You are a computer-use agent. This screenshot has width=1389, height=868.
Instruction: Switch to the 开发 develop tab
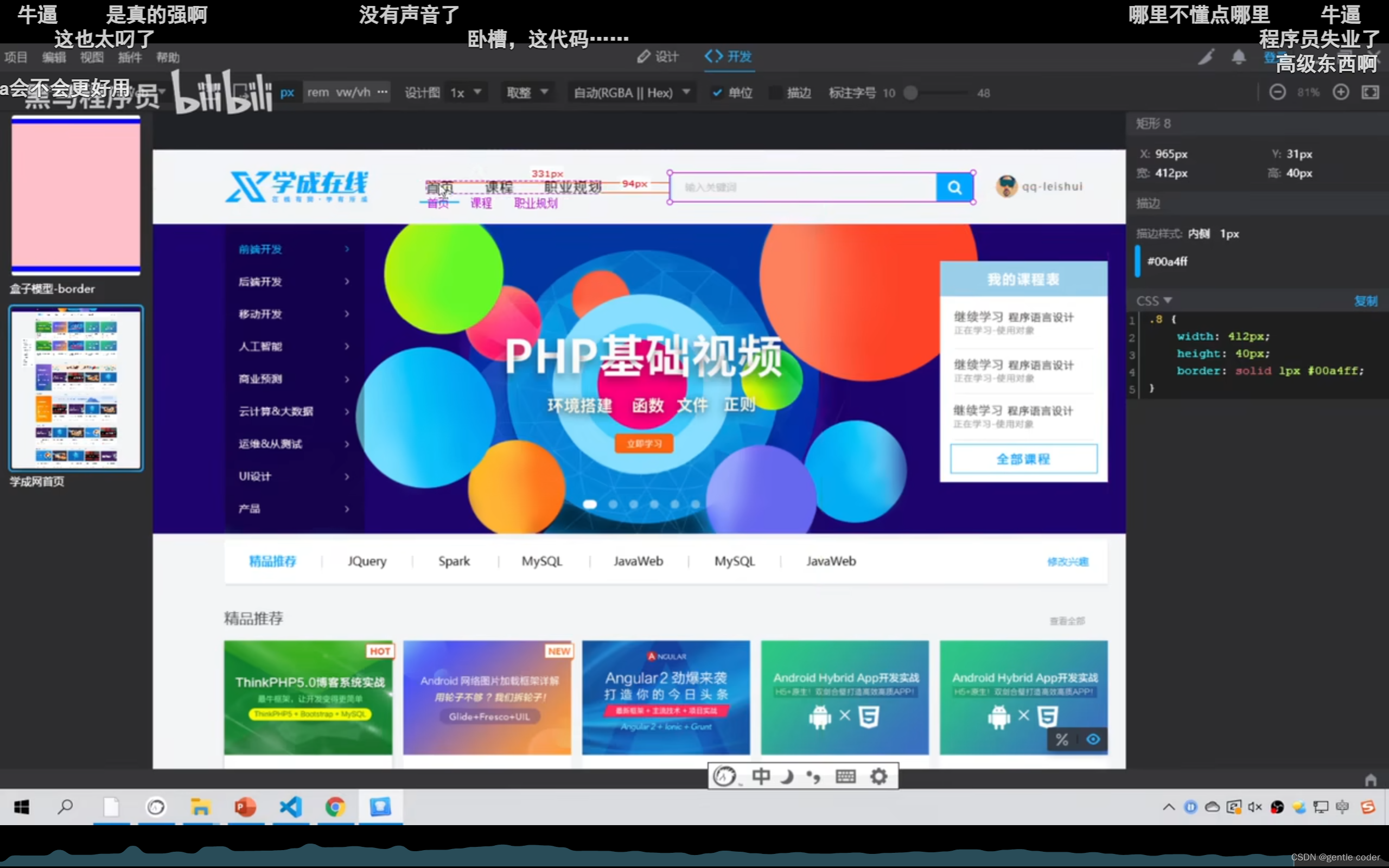click(728, 57)
